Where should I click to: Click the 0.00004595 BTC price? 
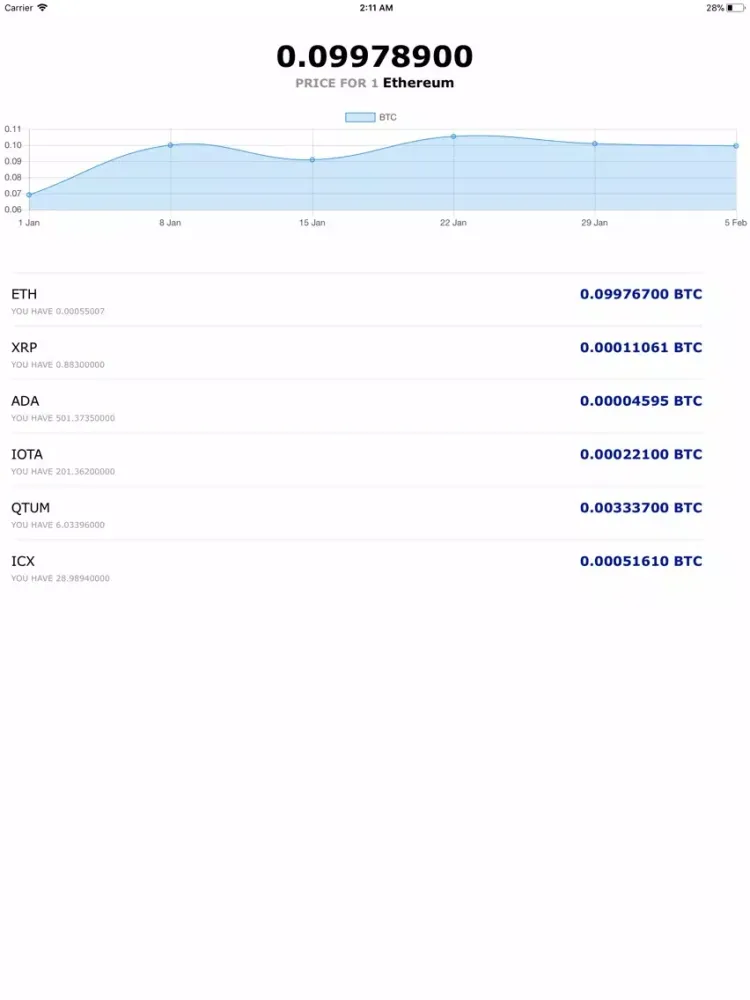pyautogui.click(x=641, y=401)
